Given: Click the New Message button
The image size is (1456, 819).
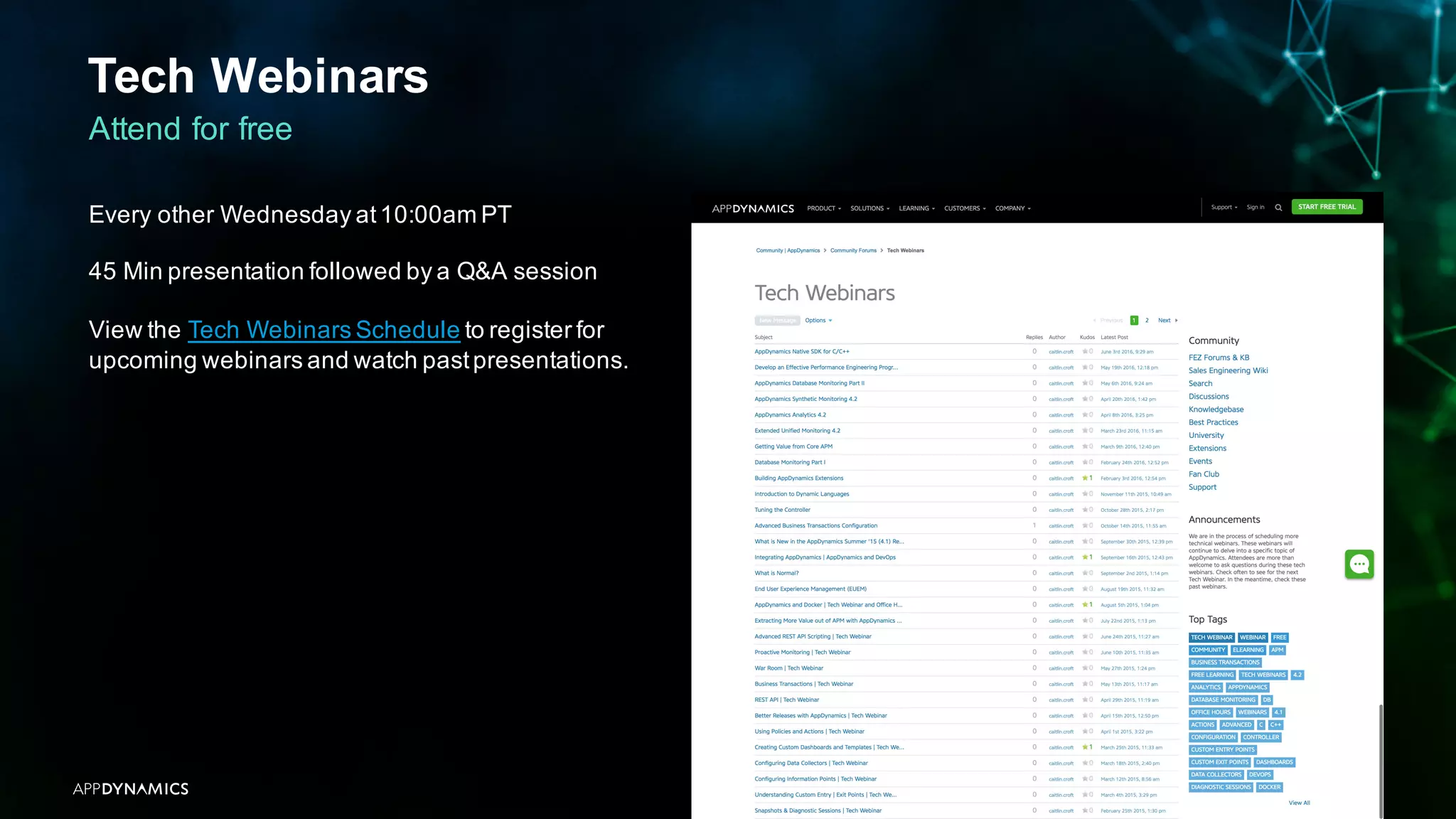Looking at the screenshot, I should point(777,321).
